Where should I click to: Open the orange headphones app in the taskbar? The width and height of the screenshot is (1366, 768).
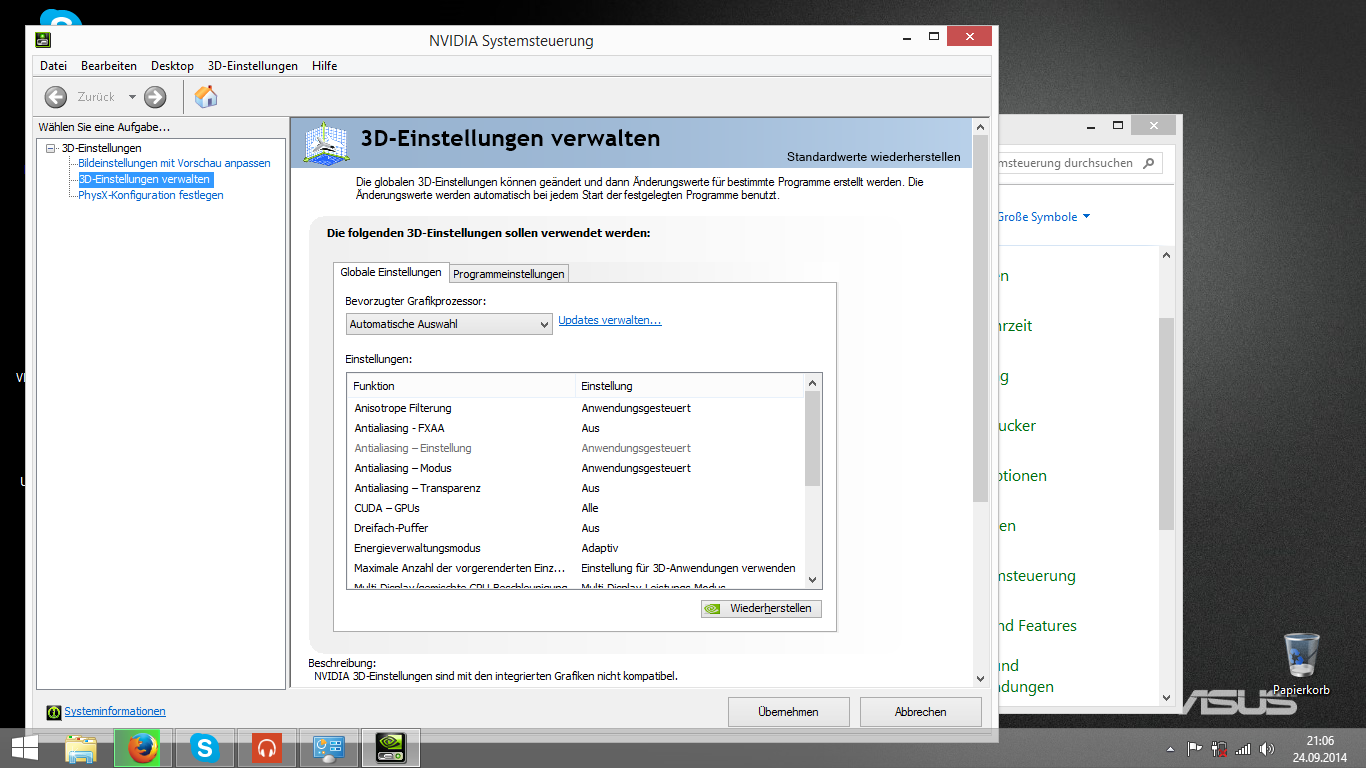(266, 748)
